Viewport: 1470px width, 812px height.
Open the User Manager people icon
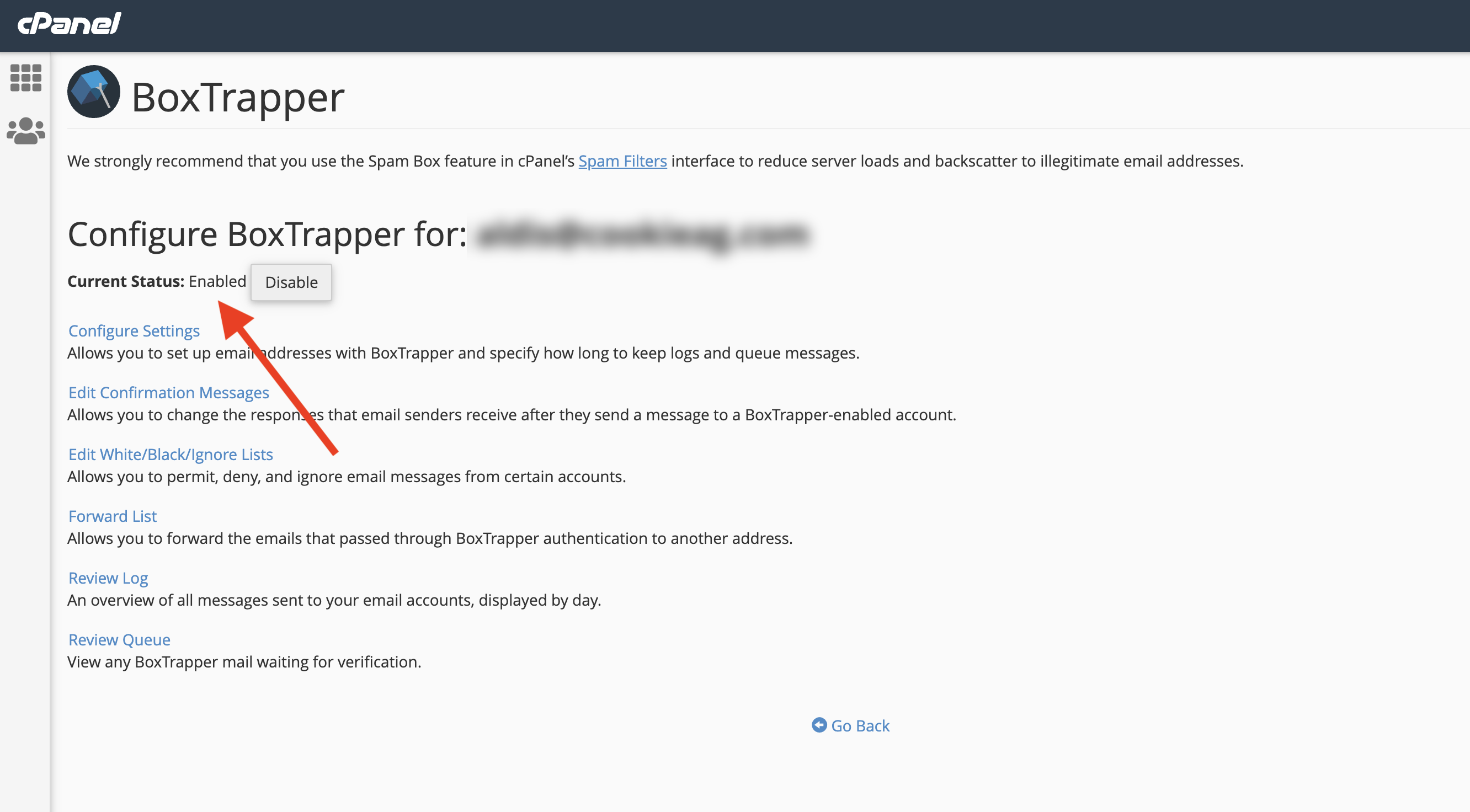pyautogui.click(x=26, y=131)
